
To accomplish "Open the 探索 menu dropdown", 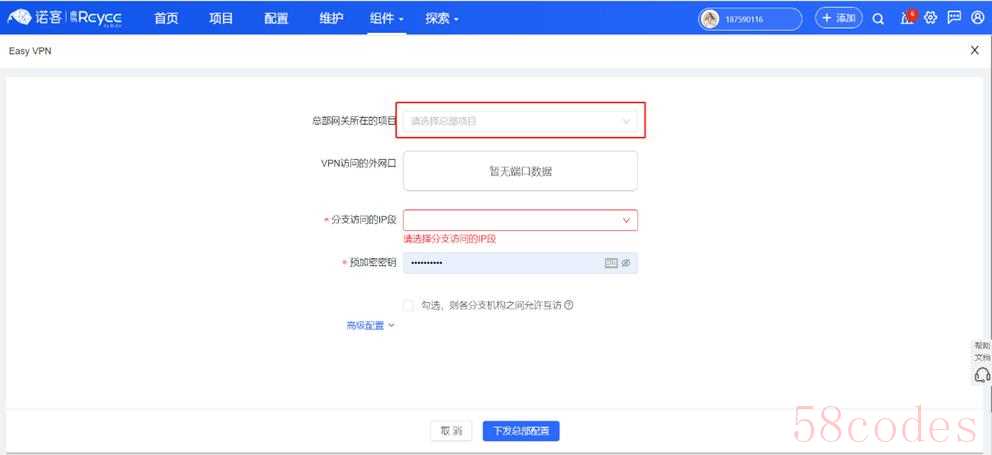I will click(x=442, y=18).
